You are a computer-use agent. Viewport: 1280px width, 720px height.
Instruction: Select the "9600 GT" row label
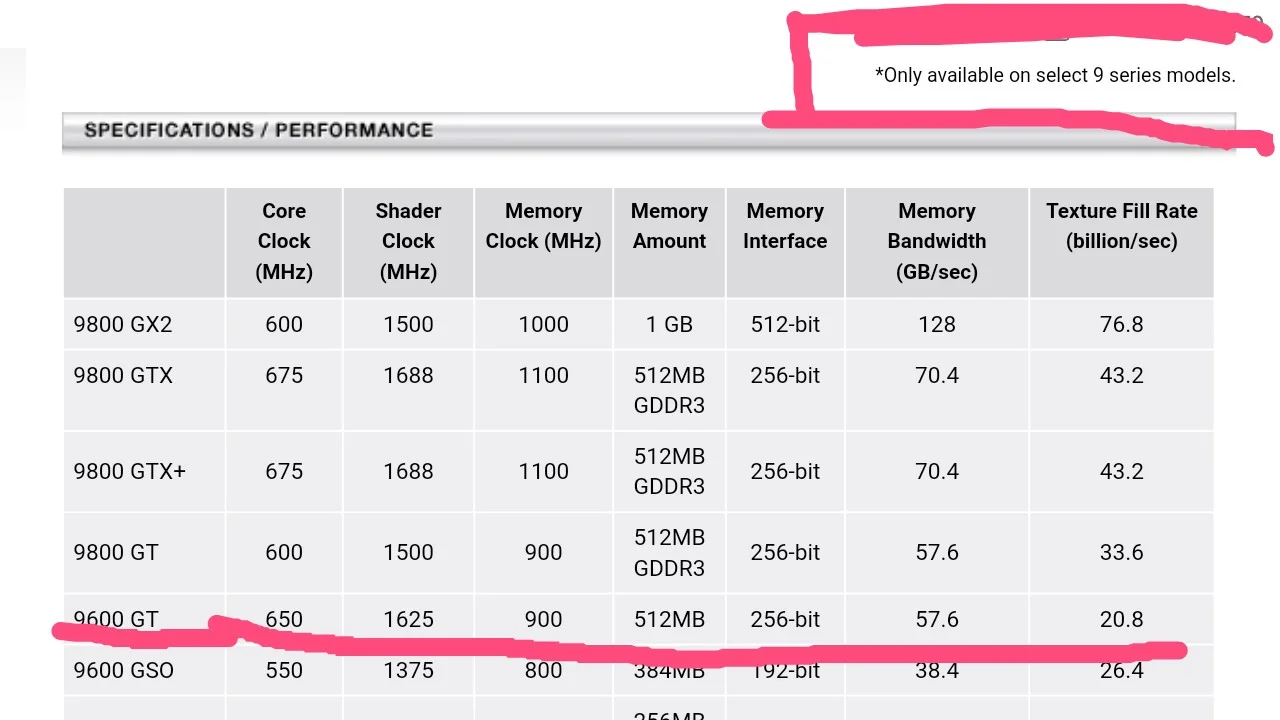click(x=116, y=619)
